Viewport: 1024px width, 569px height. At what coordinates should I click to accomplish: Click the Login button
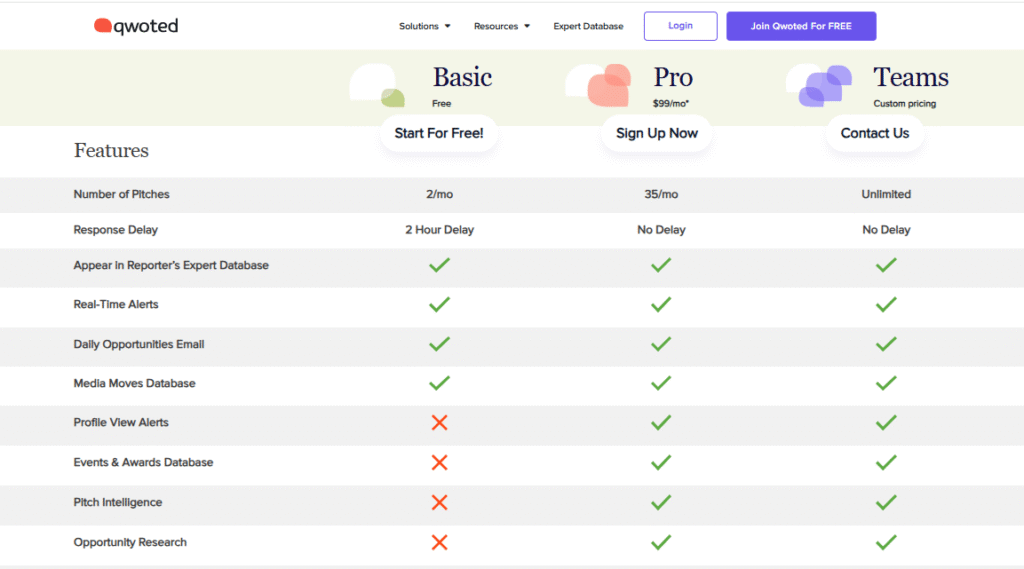click(x=680, y=26)
